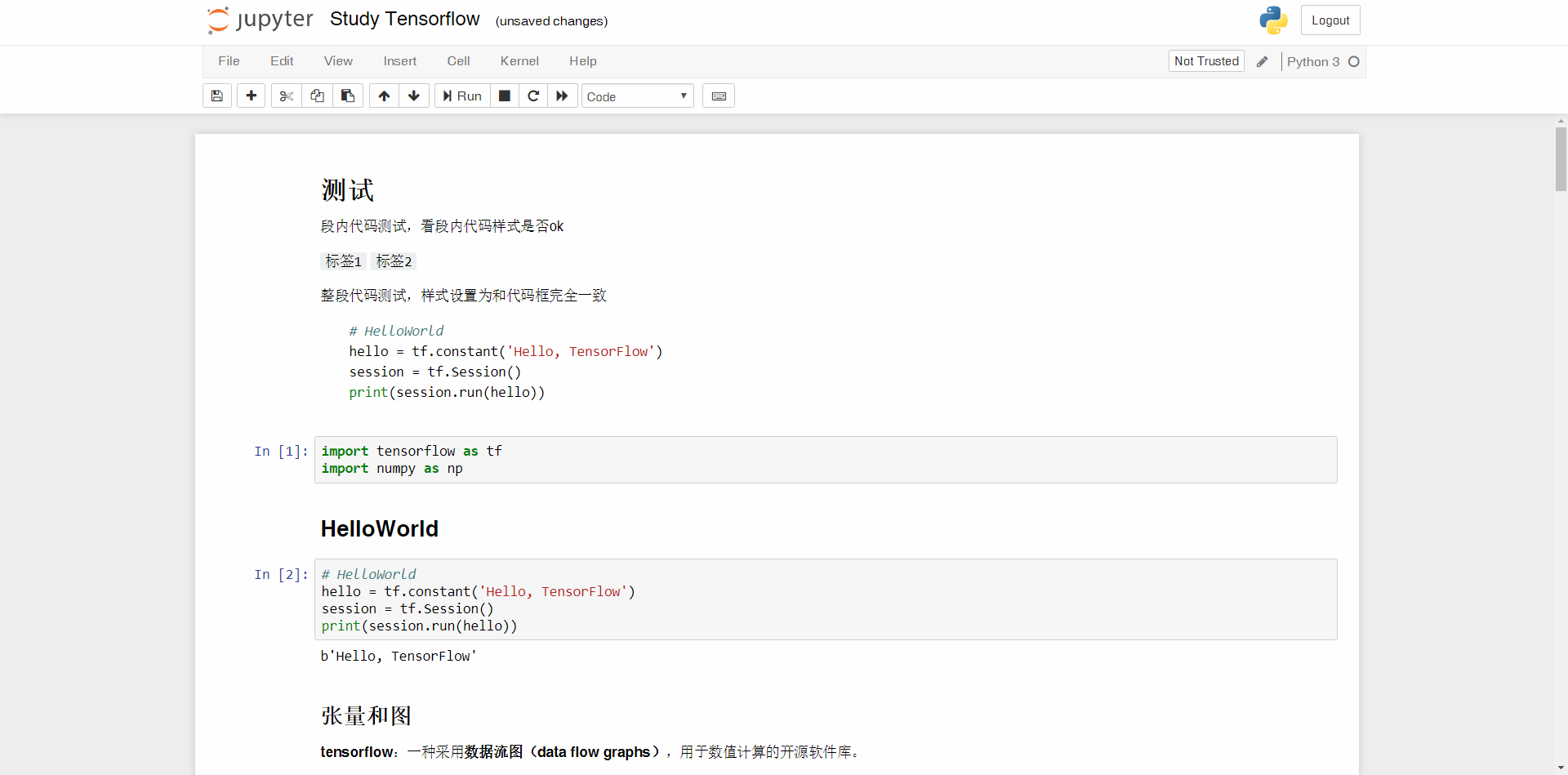
Task: Insert a new cell using the plus icon
Action: click(251, 96)
